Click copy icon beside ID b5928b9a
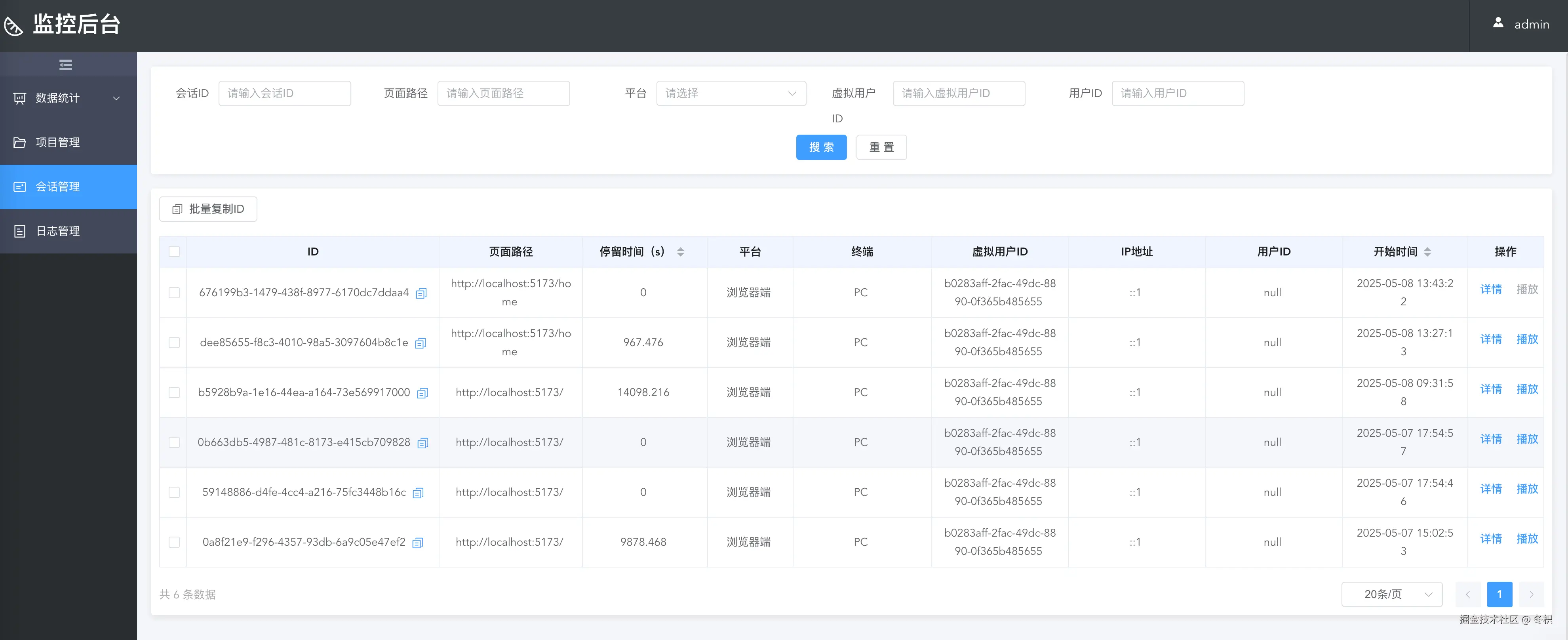 422,393
